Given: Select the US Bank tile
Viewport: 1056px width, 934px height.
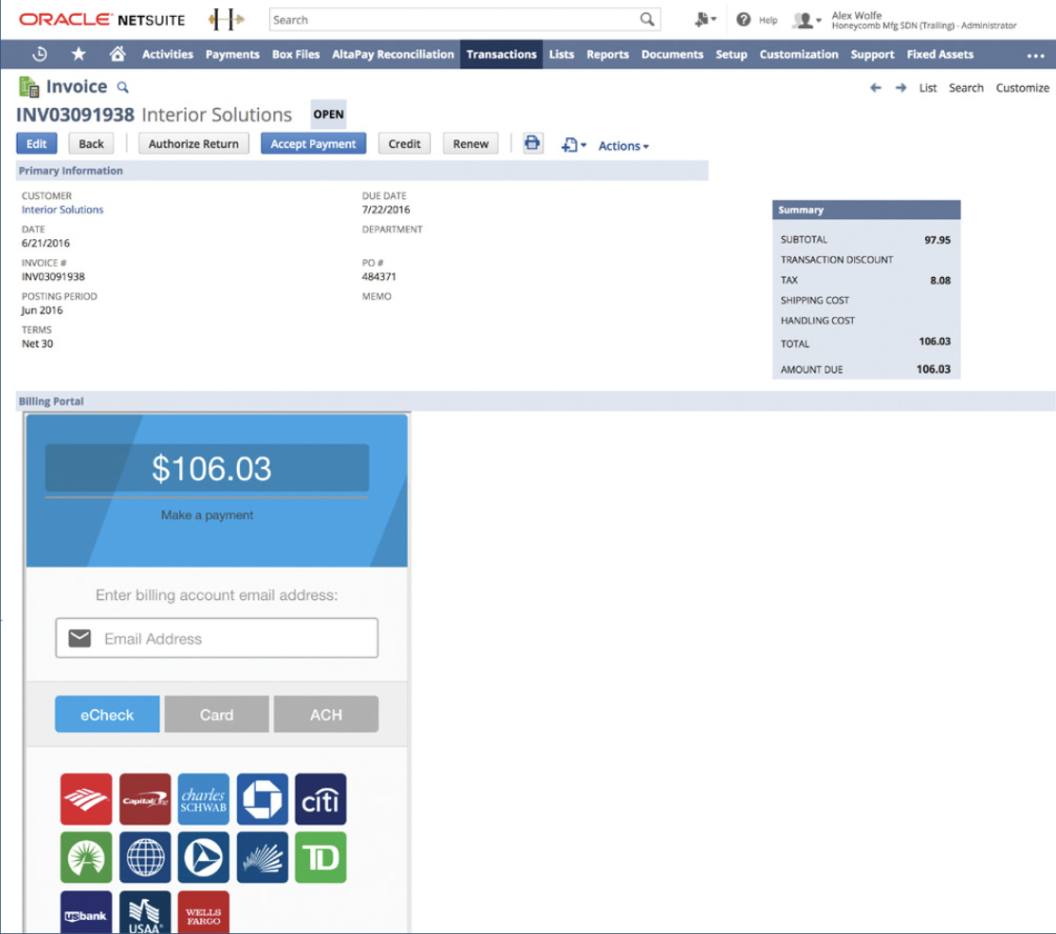Looking at the screenshot, I should tap(86, 912).
